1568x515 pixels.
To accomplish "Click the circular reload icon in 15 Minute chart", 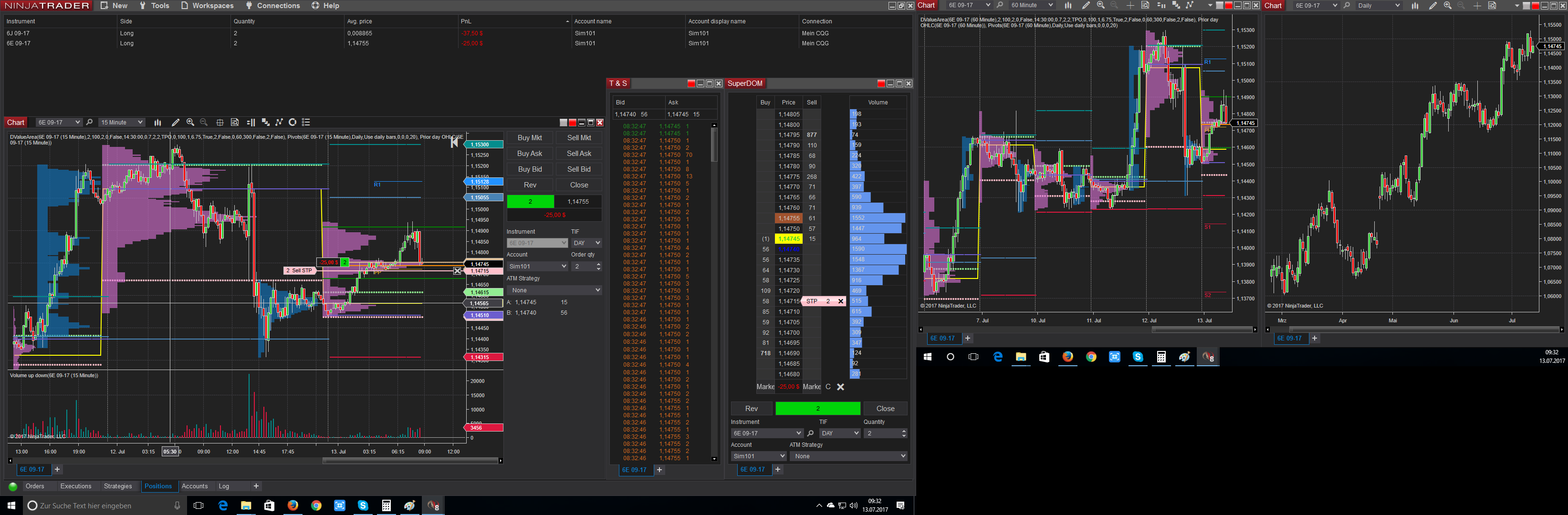I will tap(292, 122).
